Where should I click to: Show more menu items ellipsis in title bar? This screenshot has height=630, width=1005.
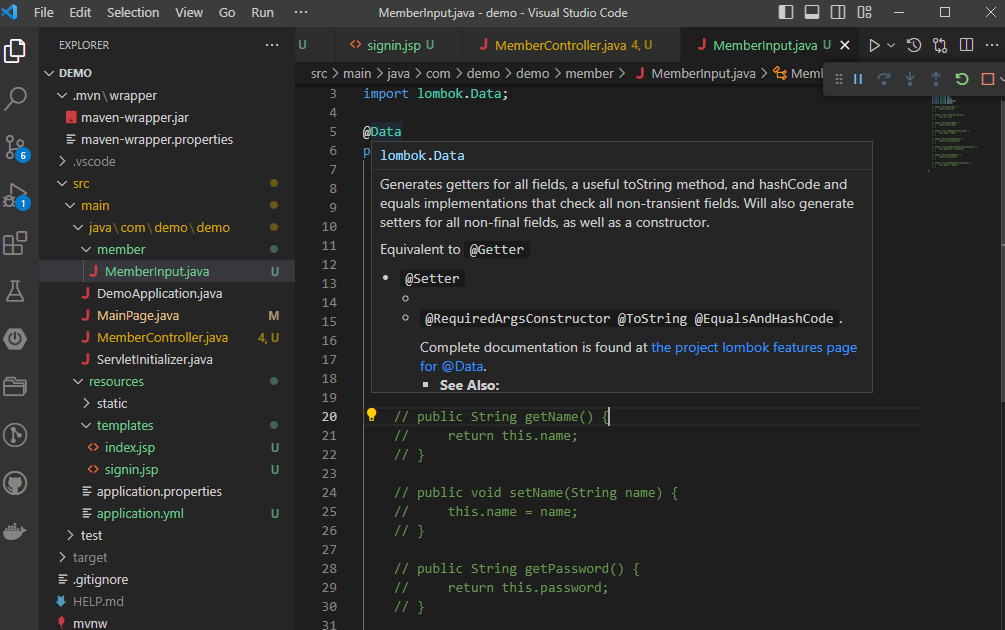(301, 12)
